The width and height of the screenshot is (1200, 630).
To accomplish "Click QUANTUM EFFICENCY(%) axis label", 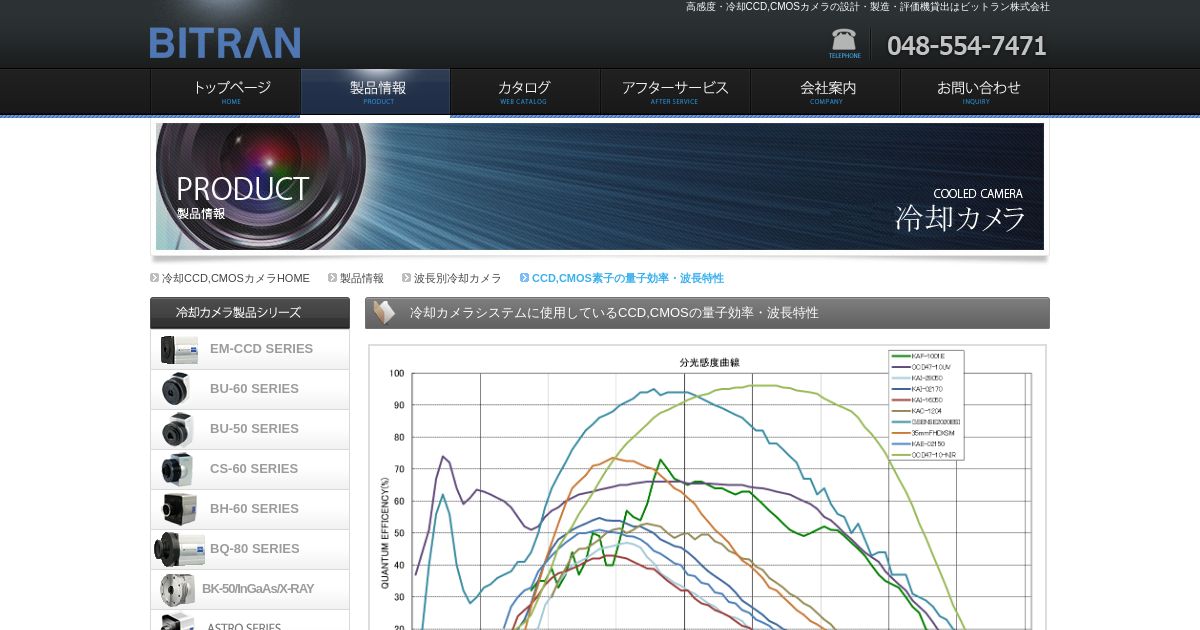I will [x=385, y=532].
